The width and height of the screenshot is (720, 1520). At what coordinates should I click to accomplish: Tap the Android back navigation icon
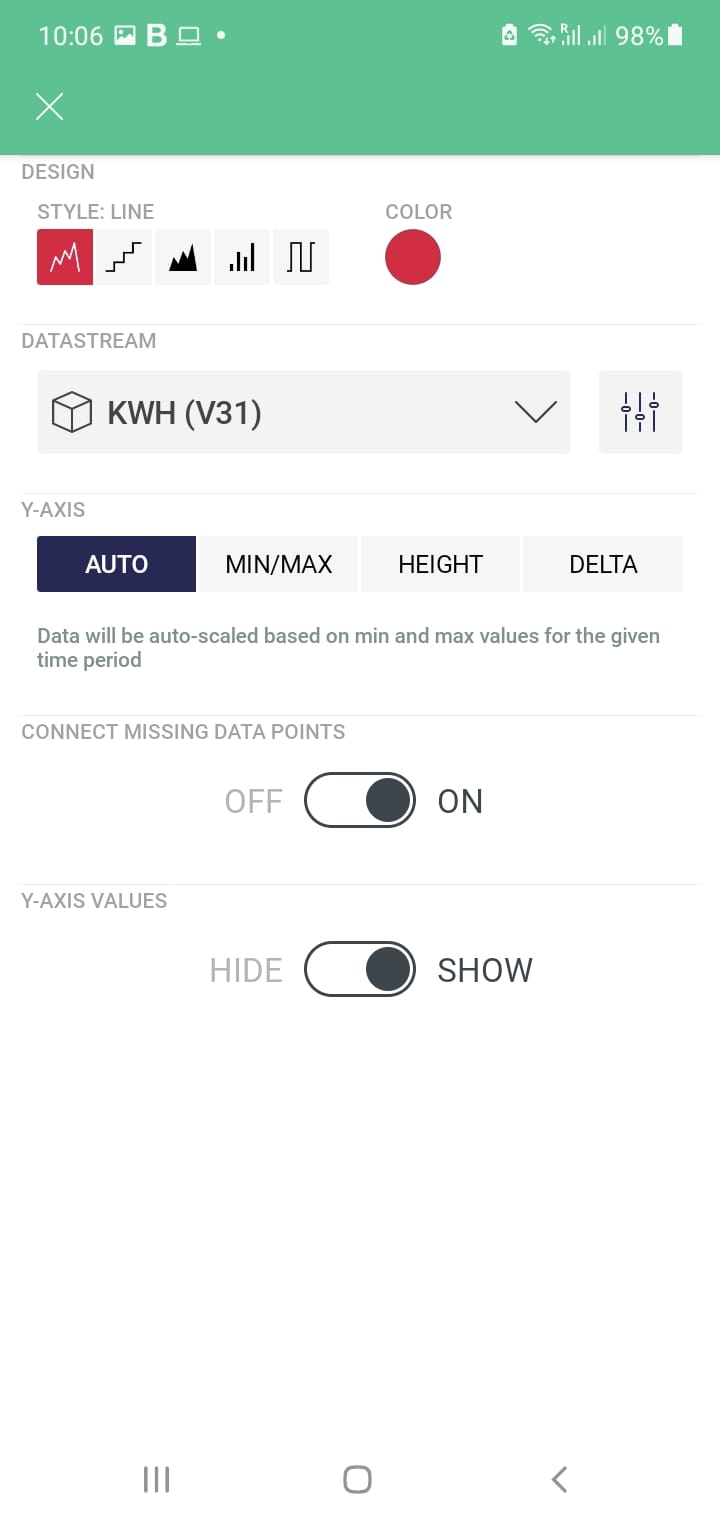pyautogui.click(x=559, y=1479)
